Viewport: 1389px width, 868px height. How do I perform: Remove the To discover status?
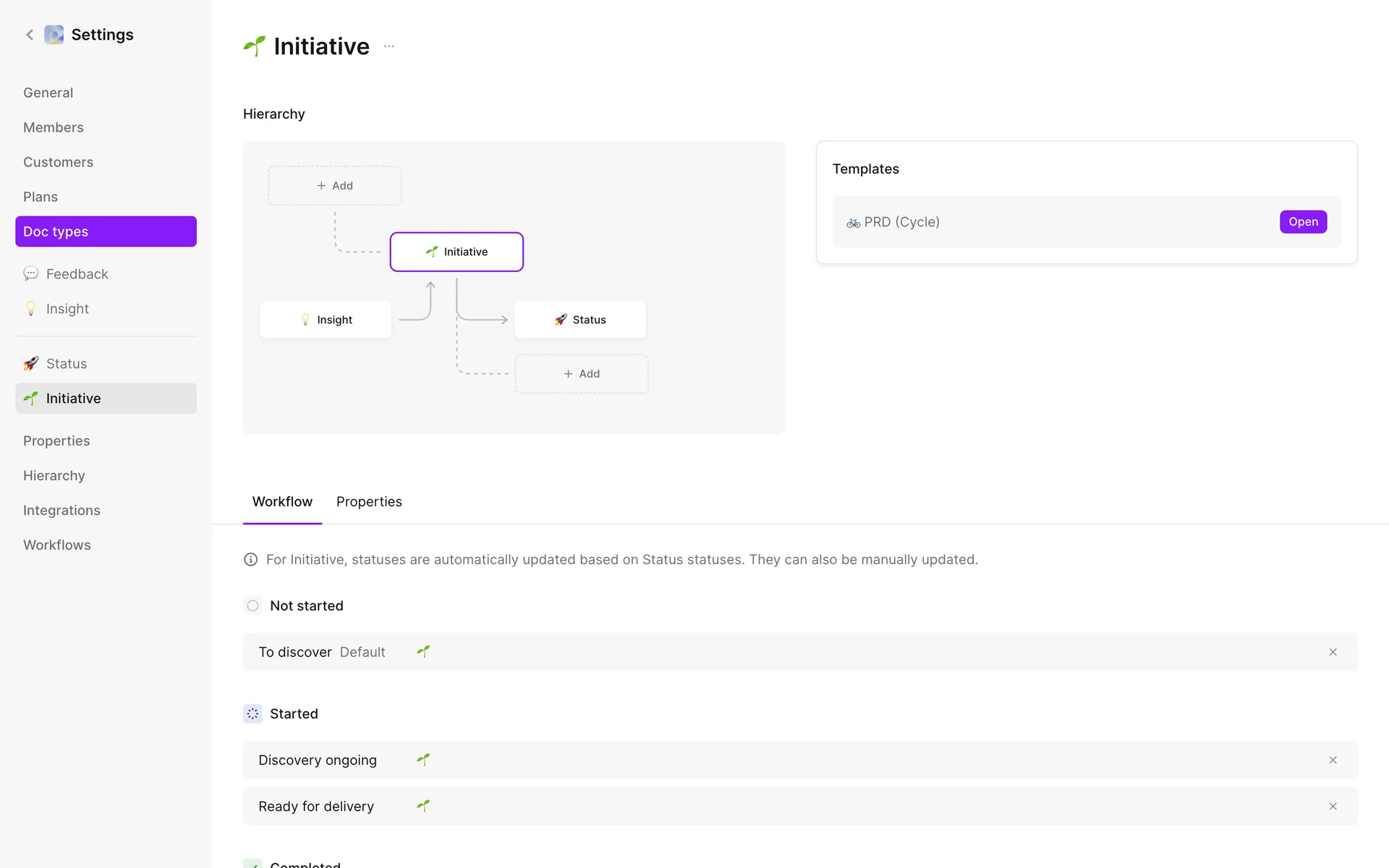[1333, 652]
